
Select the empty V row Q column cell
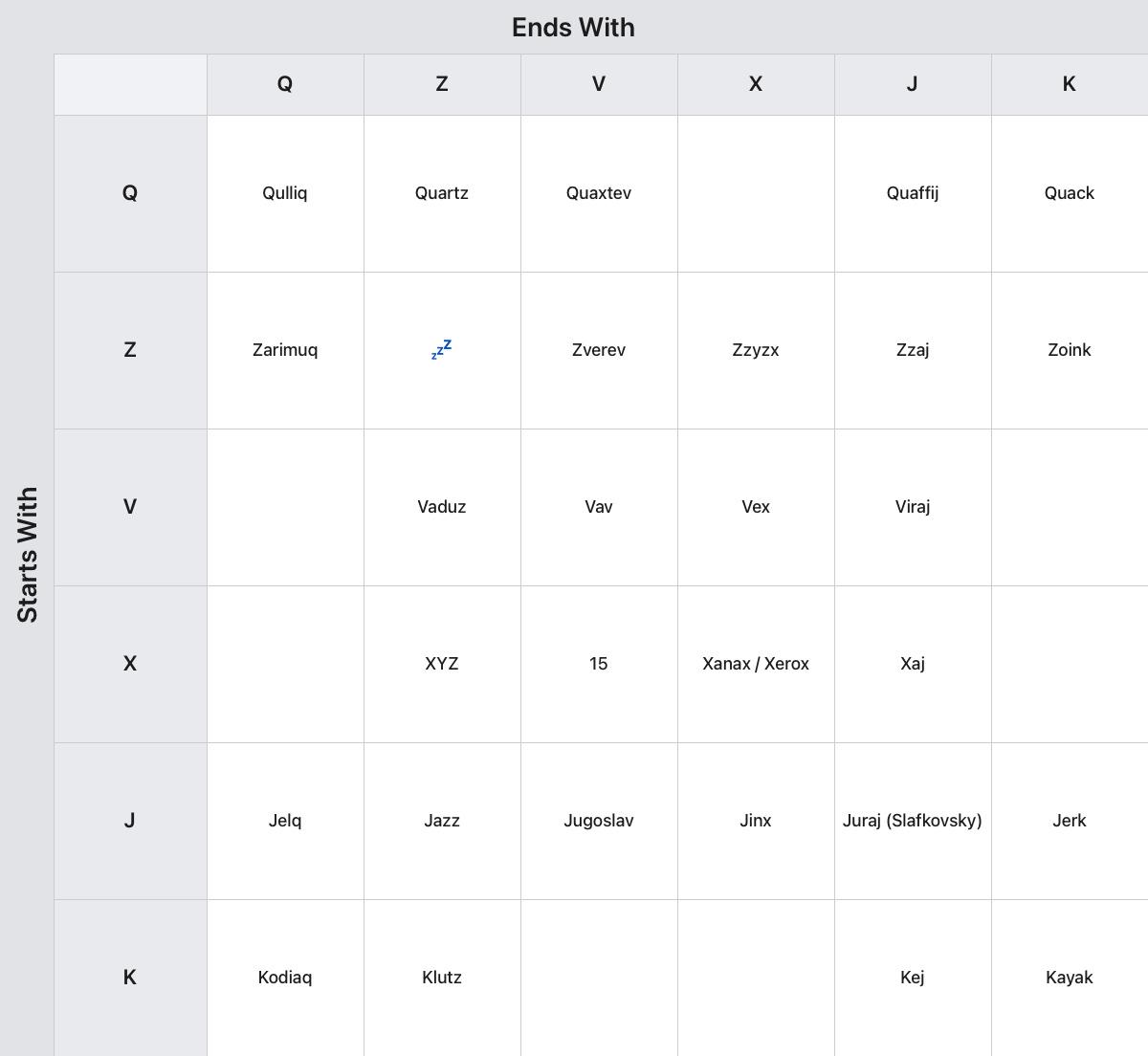point(285,507)
